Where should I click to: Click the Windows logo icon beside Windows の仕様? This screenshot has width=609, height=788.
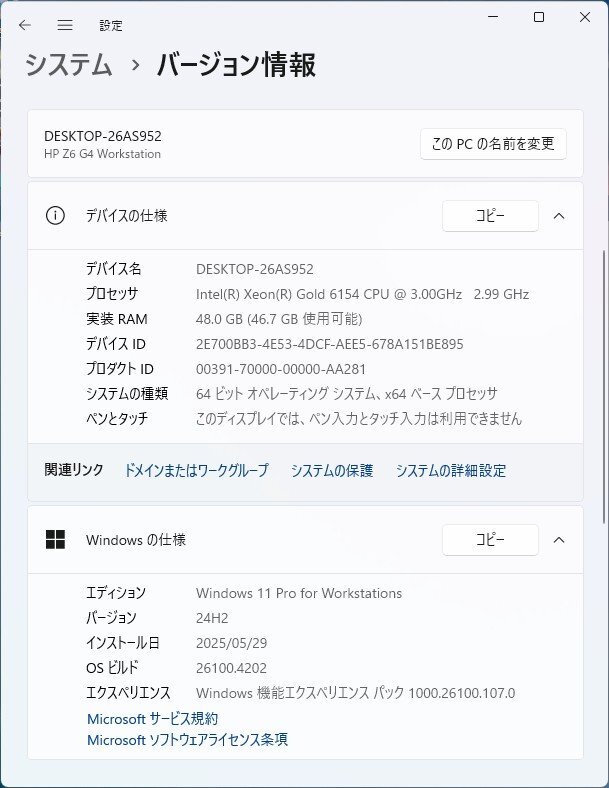coord(55,540)
